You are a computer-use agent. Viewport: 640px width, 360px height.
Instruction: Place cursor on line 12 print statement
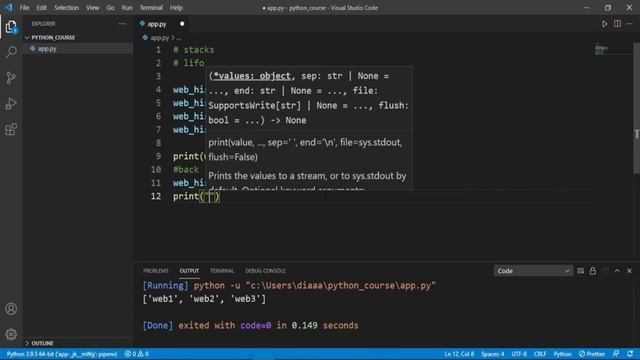tap(196, 196)
